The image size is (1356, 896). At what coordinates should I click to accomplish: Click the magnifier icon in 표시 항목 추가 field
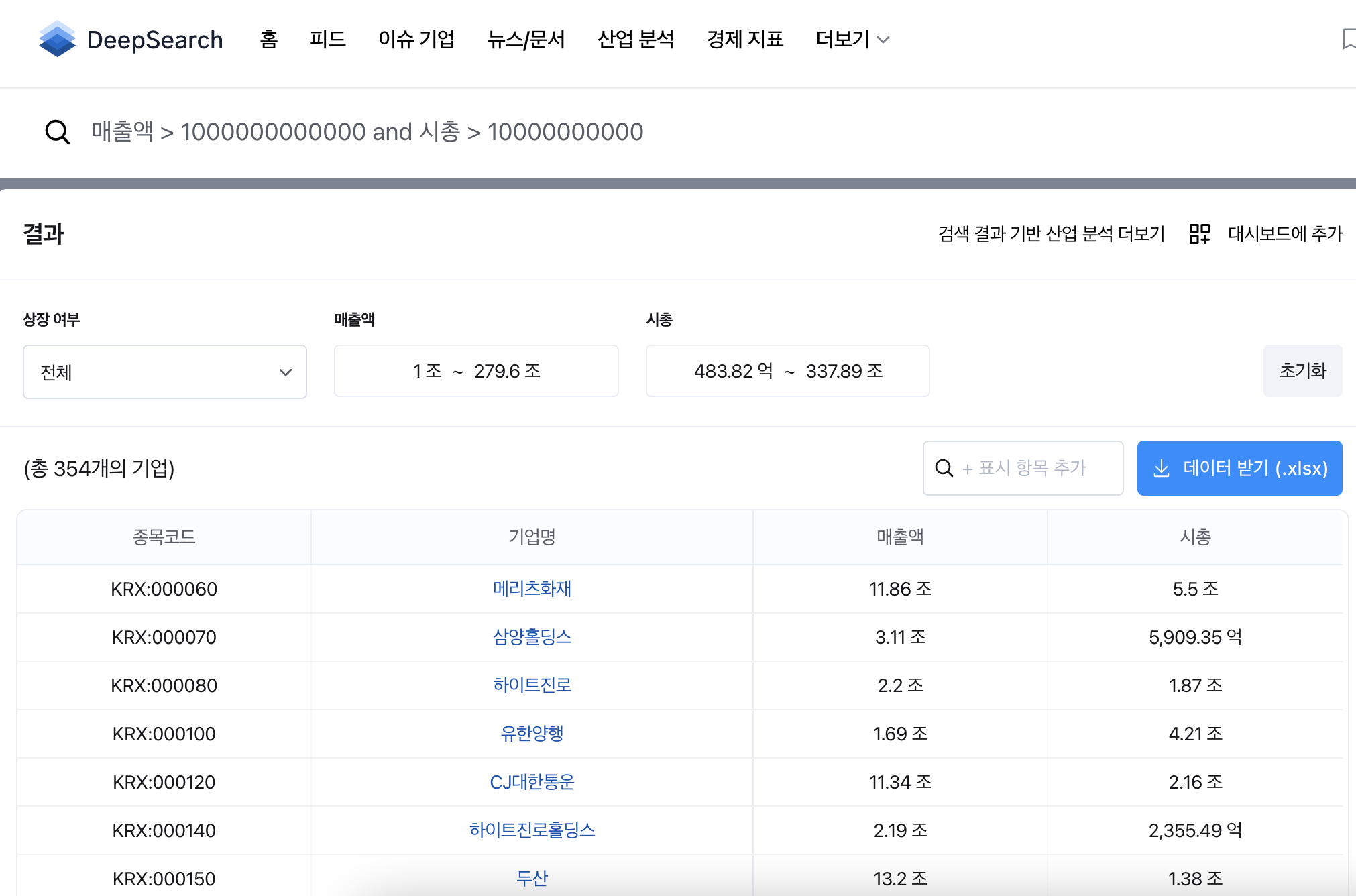point(944,468)
